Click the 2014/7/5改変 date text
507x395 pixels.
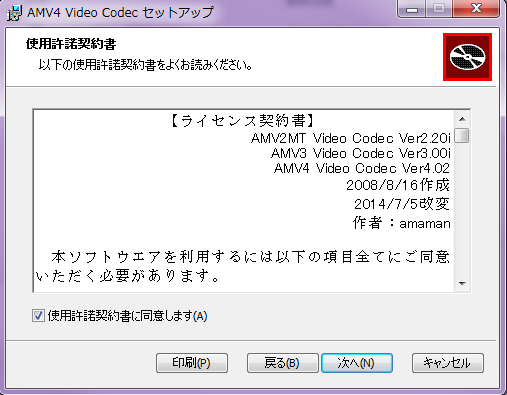402,204
